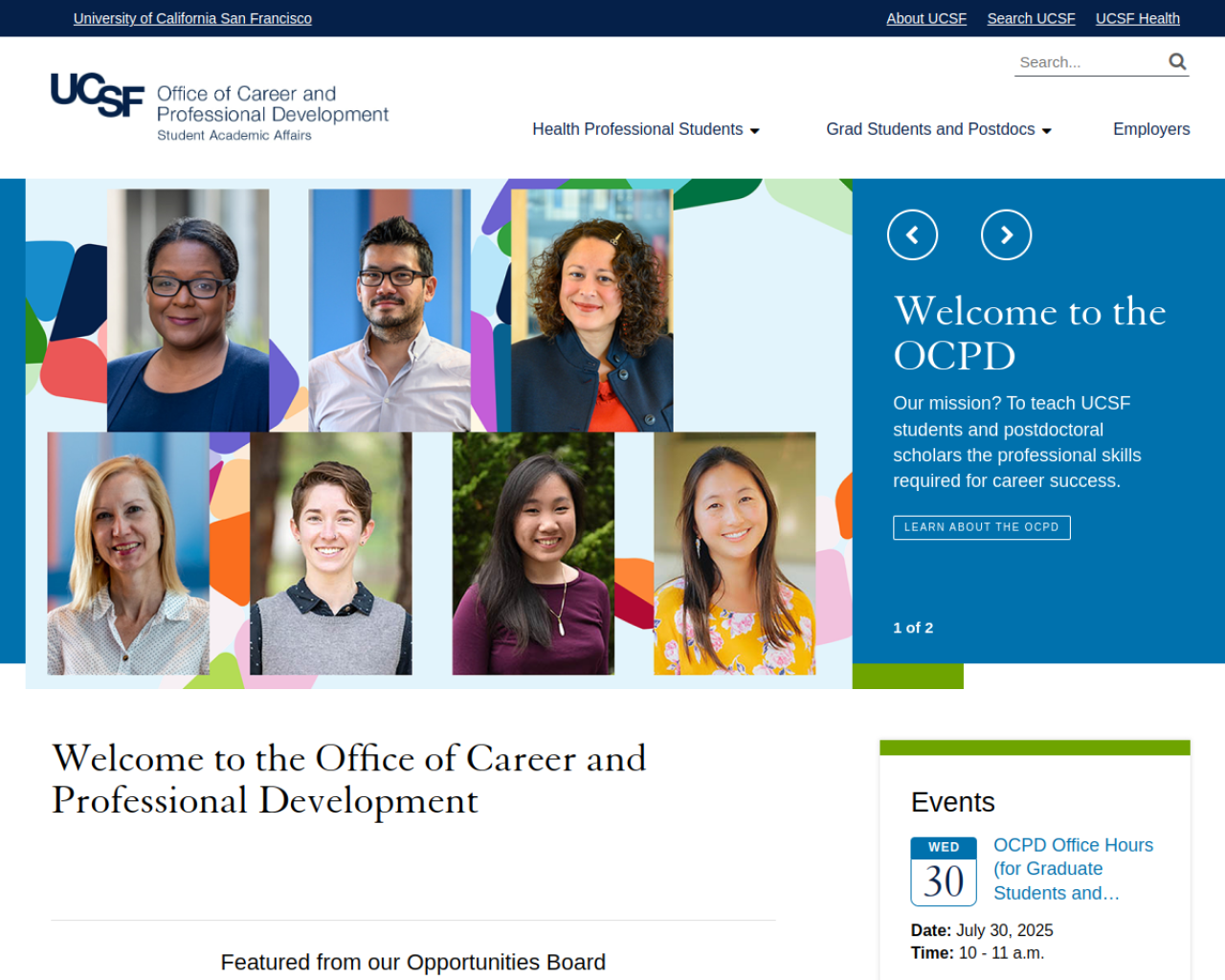Go to previous slide arrow
This screenshot has height=980, width=1225.
[x=912, y=234]
